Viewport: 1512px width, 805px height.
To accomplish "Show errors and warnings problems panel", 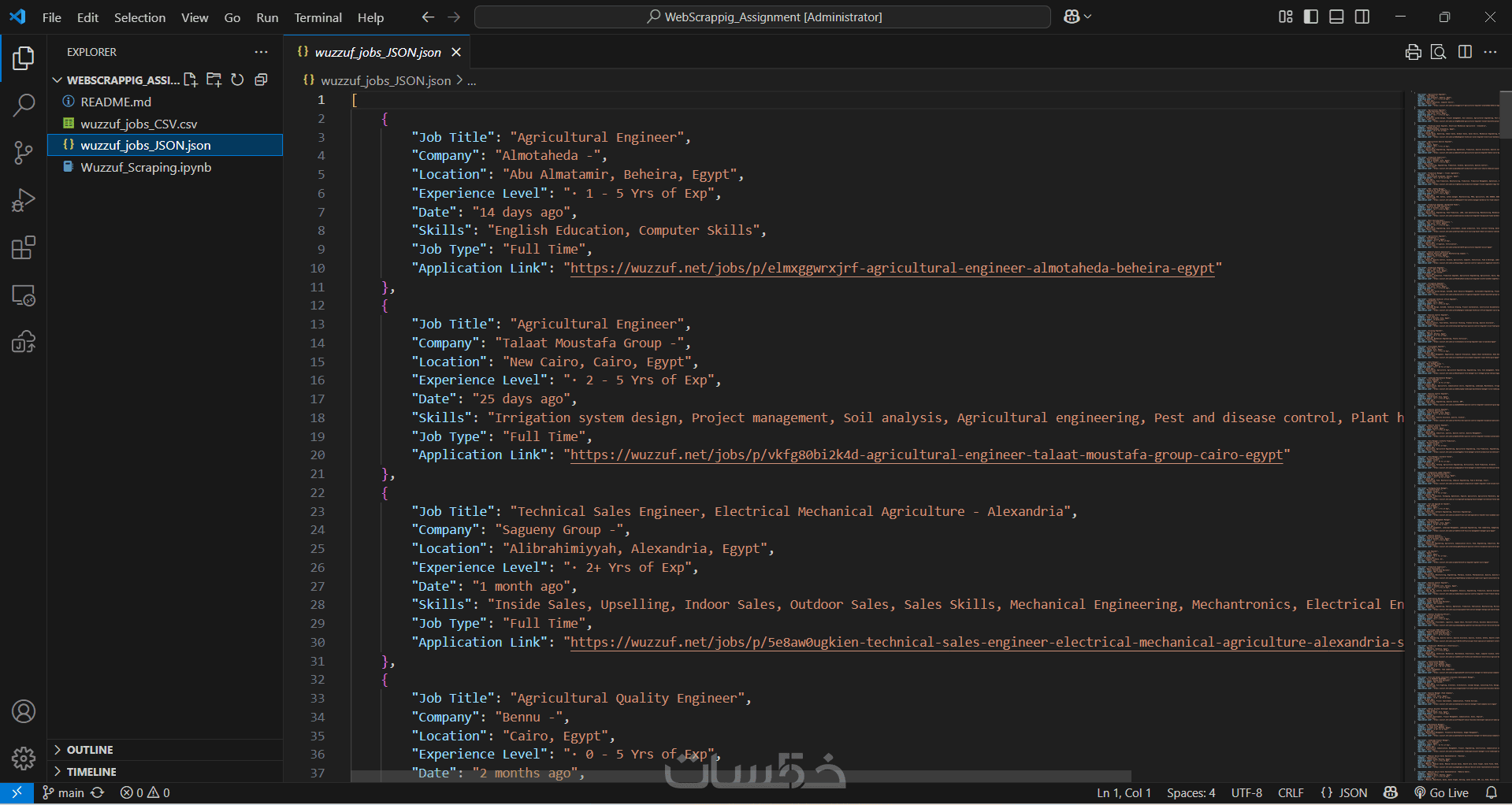I will (x=145, y=793).
